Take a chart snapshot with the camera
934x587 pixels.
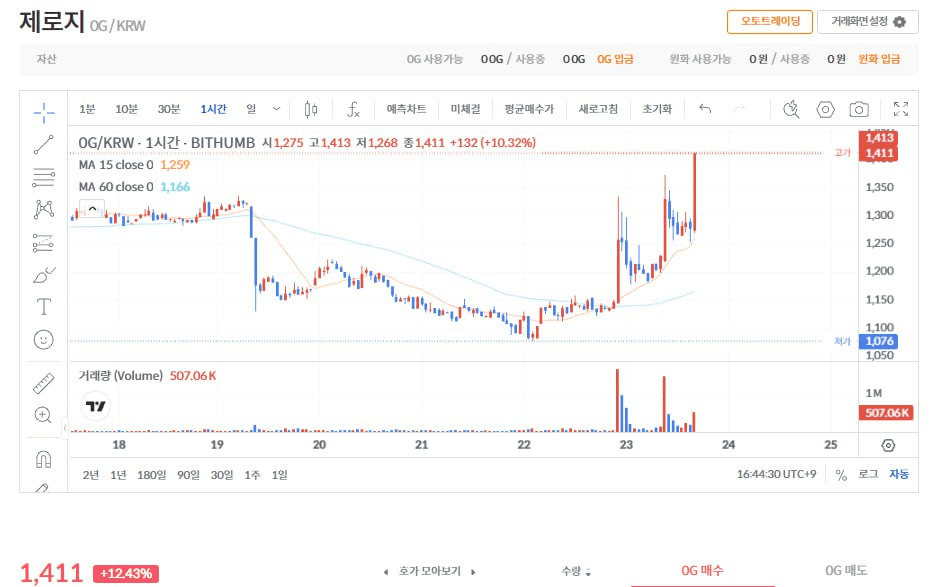858,108
